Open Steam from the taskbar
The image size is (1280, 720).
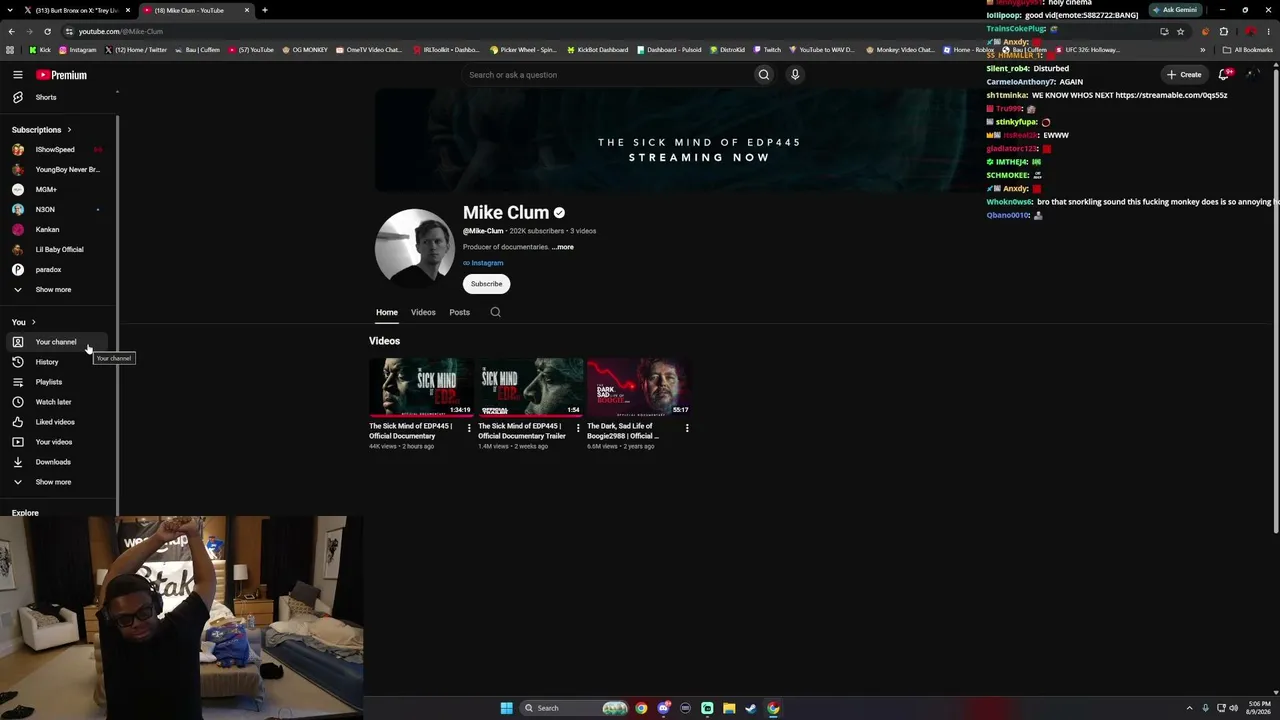[x=751, y=708]
